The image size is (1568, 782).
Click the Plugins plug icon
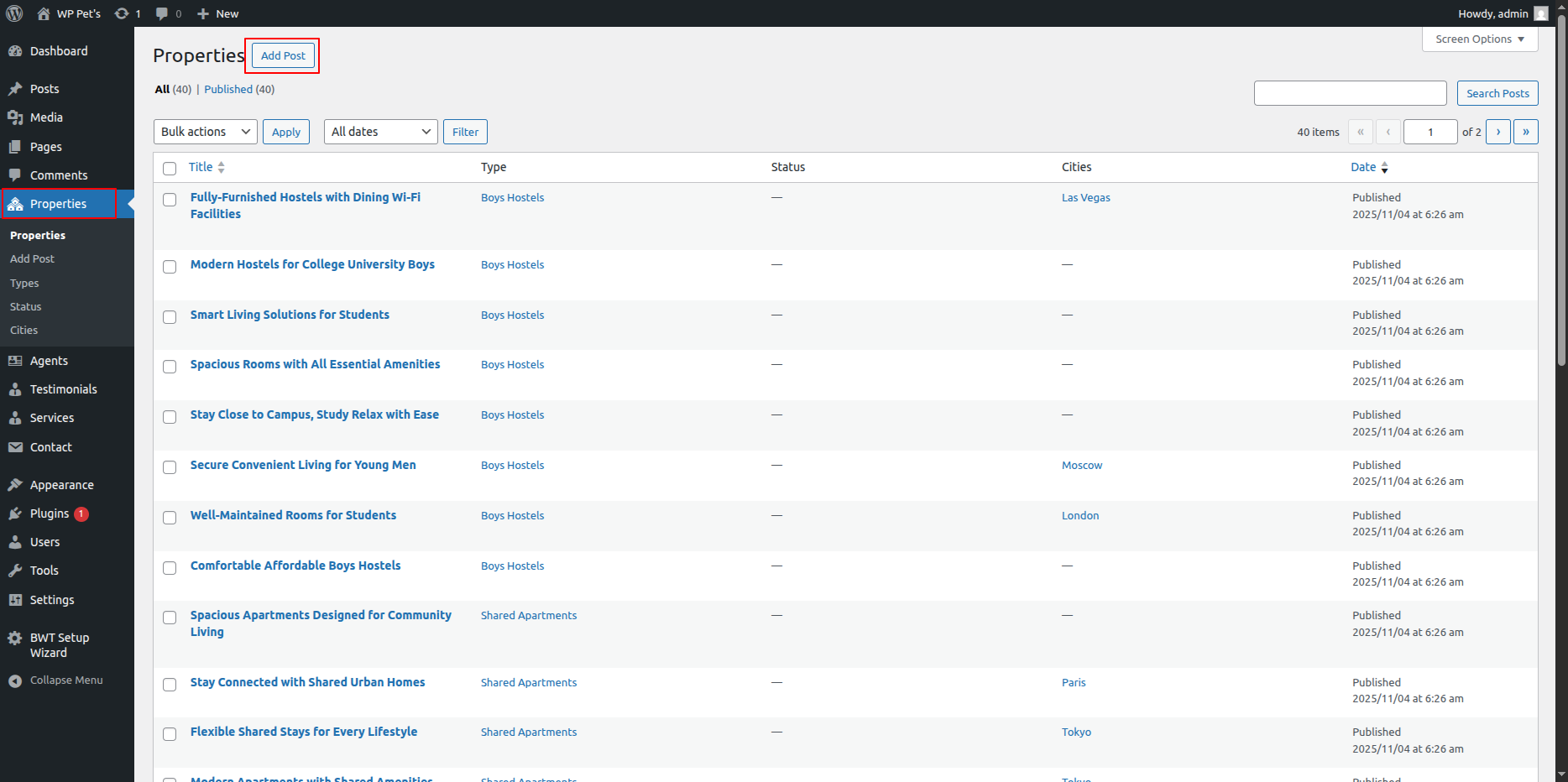pos(15,514)
